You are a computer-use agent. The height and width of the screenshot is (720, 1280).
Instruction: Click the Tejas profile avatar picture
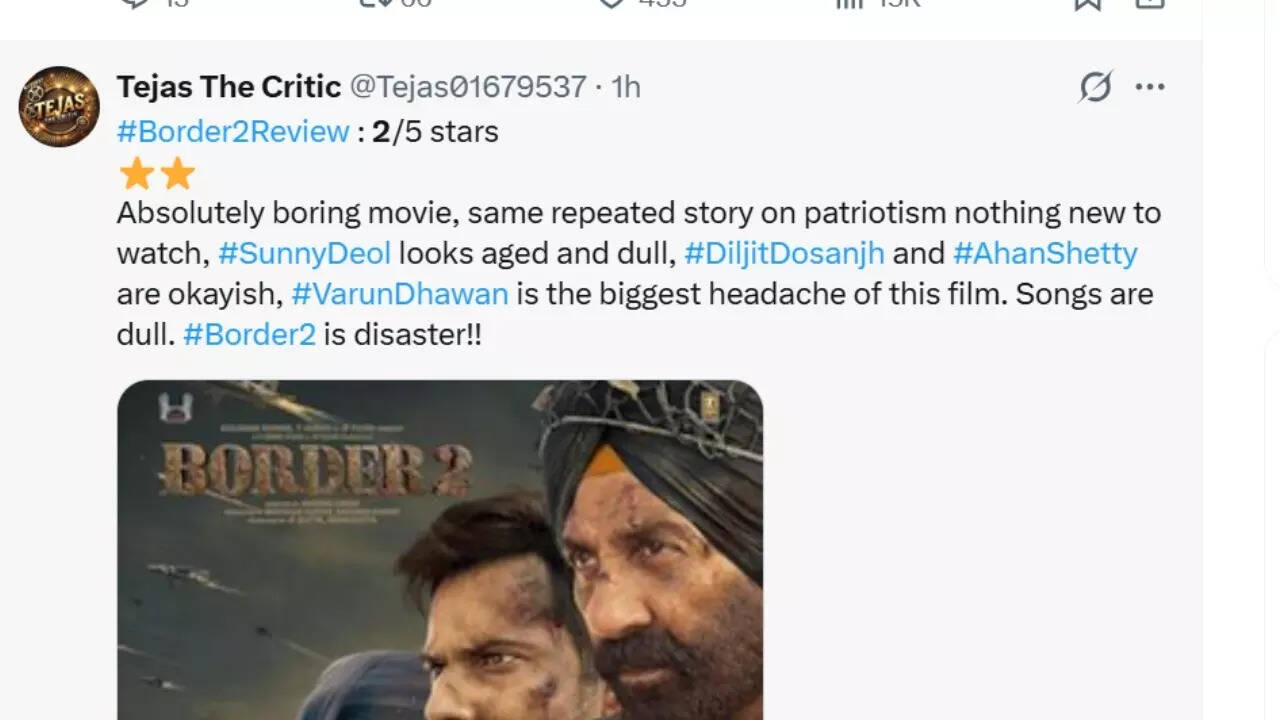pos(59,107)
